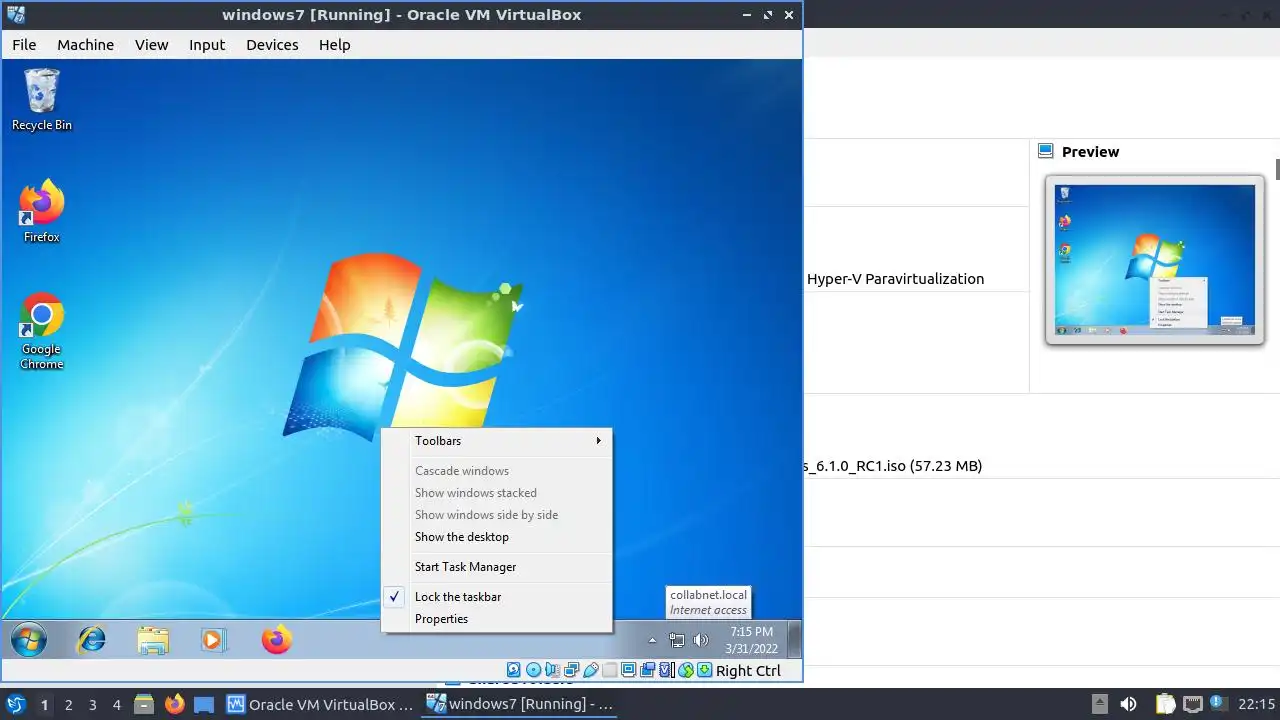Click the guest volume speaker tray icon
Viewport: 1280px width, 720px height.
pyautogui.click(x=701, y=640)
